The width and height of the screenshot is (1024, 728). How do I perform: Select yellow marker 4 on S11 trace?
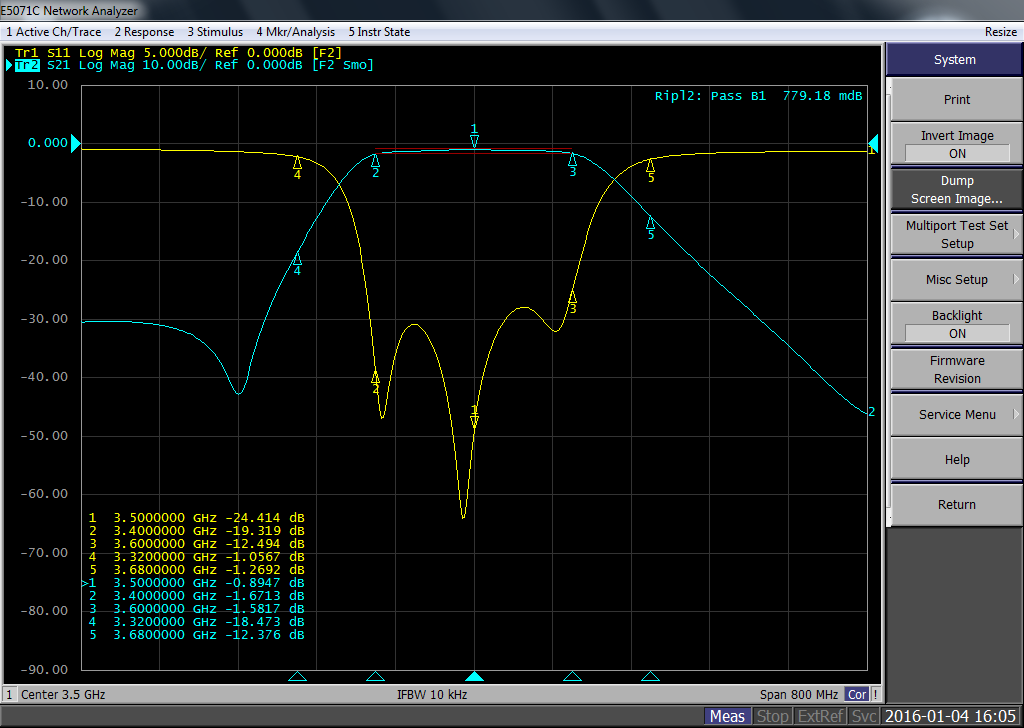pos(297,162)
